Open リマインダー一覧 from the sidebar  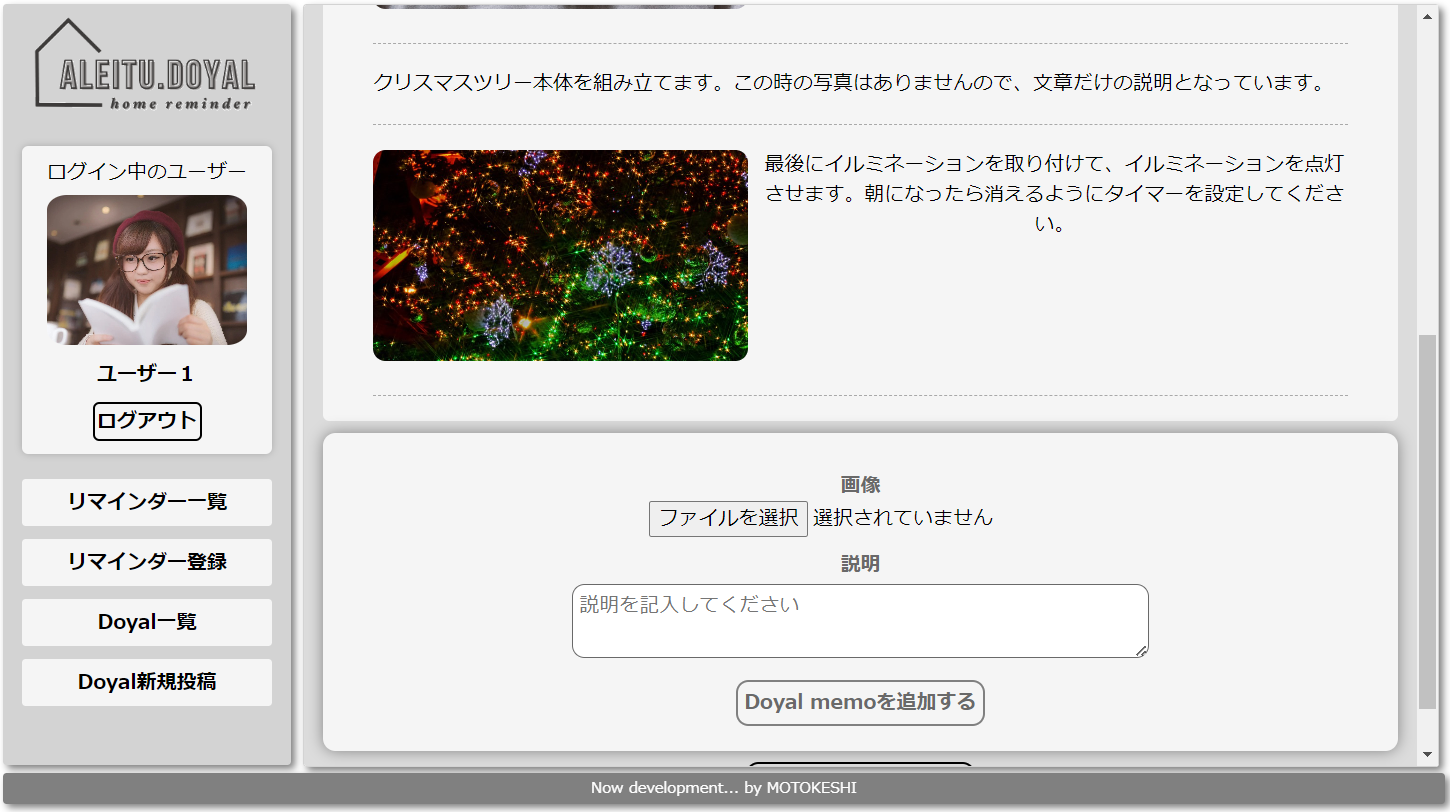(x=146, y=502)
